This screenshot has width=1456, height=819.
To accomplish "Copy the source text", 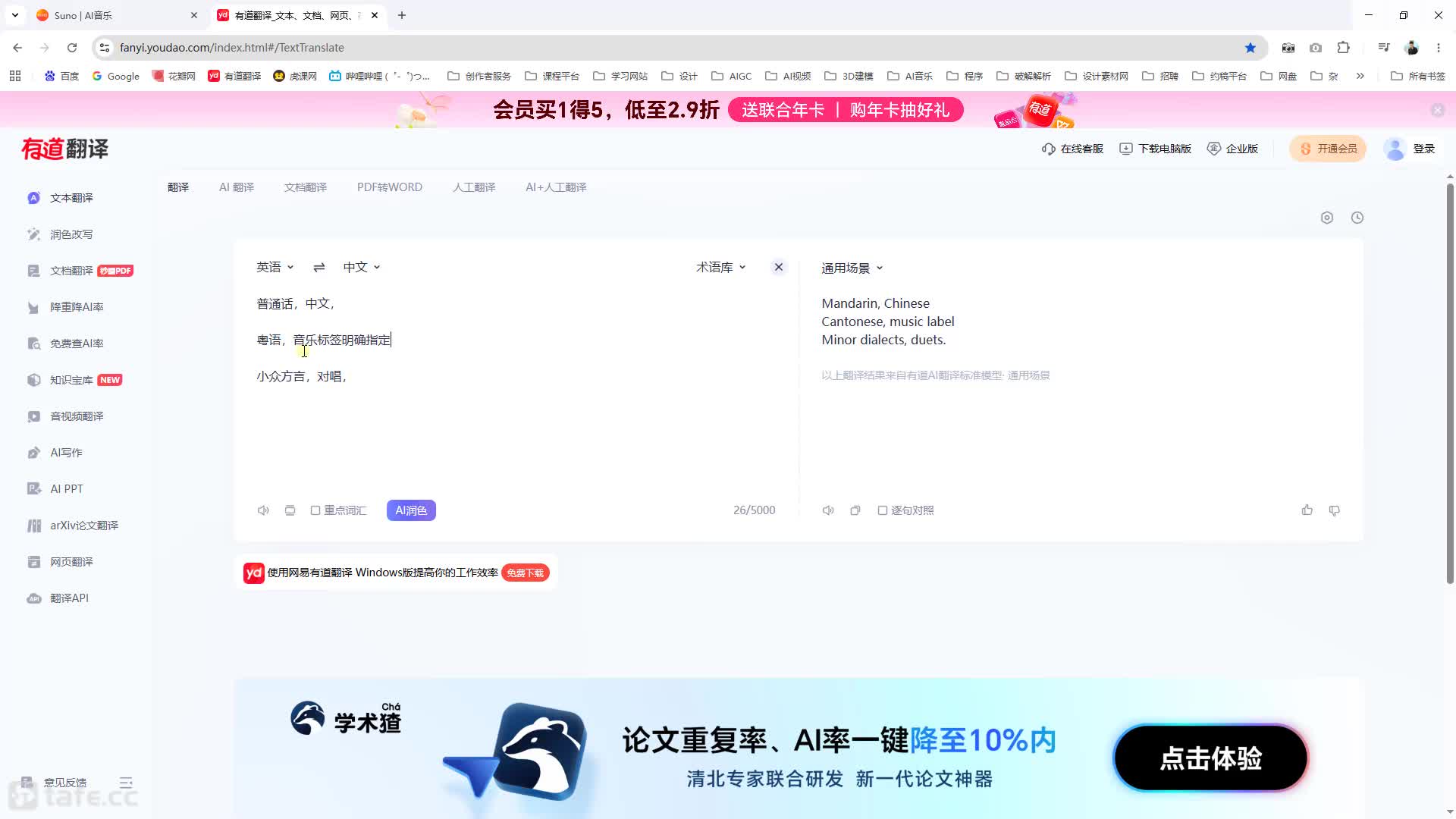I will pos(290,510).
